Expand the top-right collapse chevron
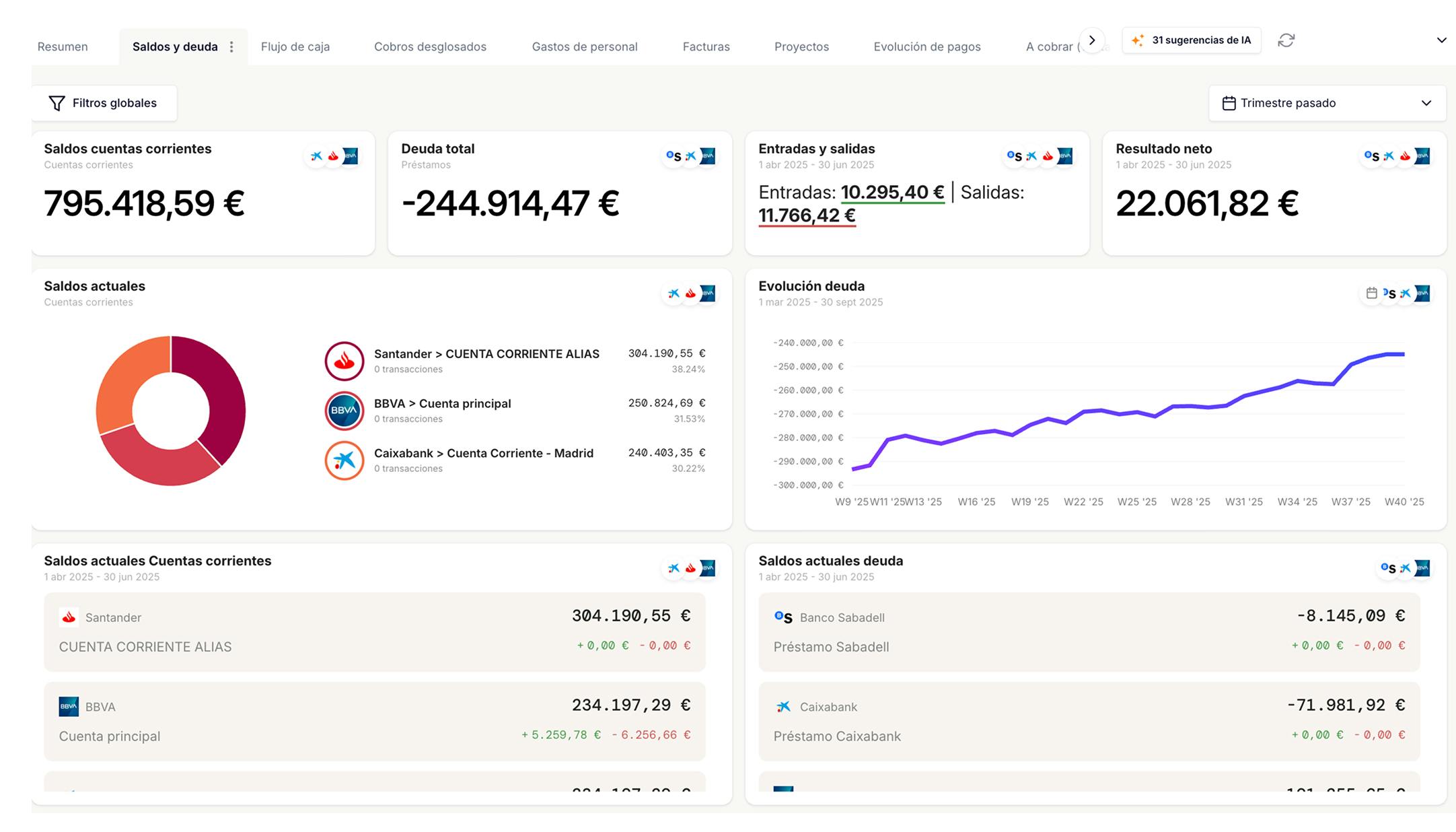Screen dimensions: 1456x832 click(1441, 40)
